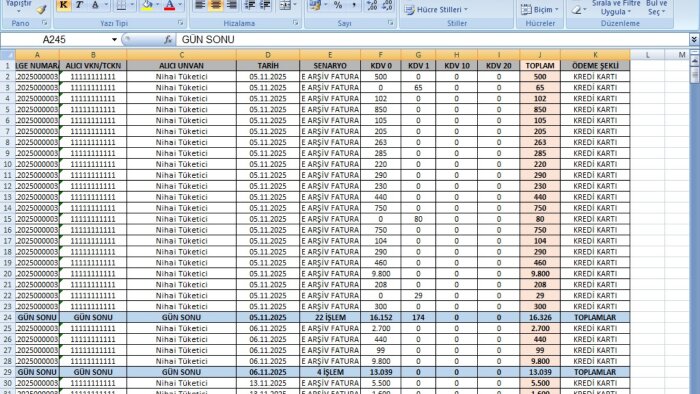Click the ÖDEME ŞEKLİ header cell
700x394 pixels.
tap(595, 66)
